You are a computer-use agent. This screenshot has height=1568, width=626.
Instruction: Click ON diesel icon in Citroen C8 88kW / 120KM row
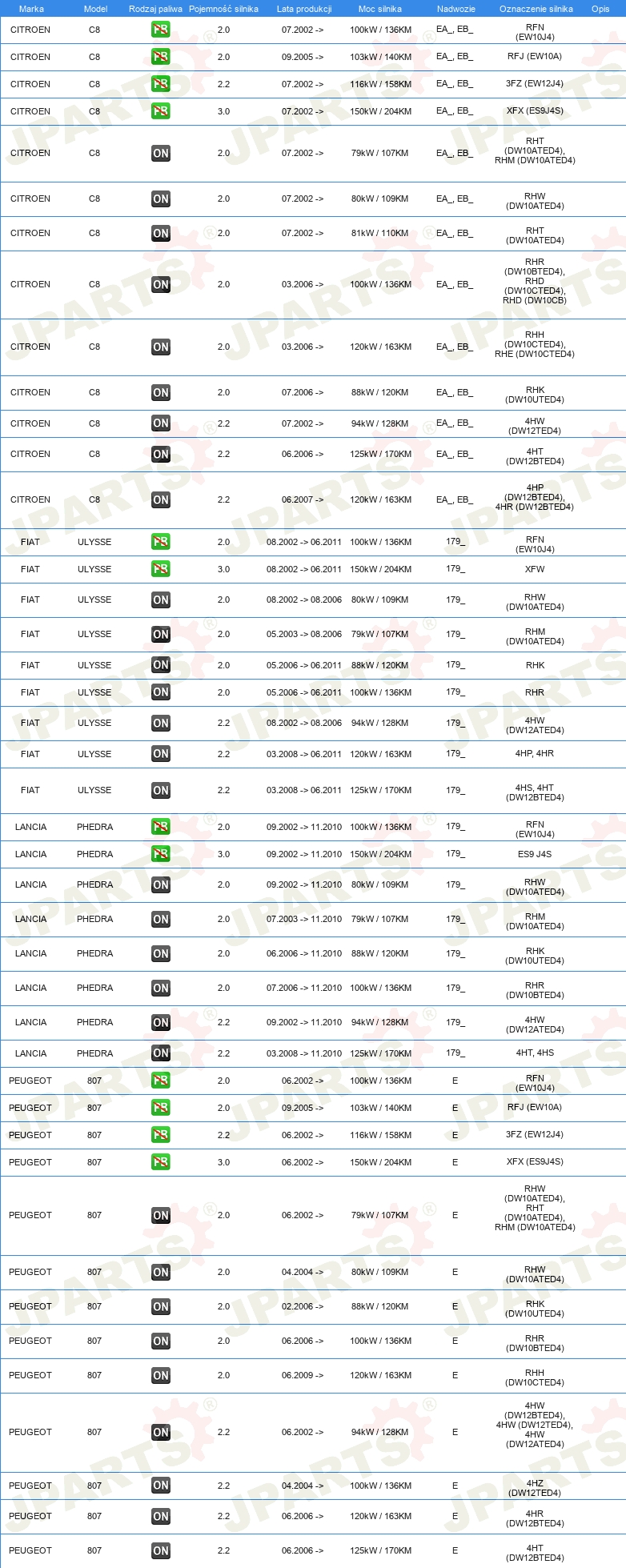tap(161, 392)
